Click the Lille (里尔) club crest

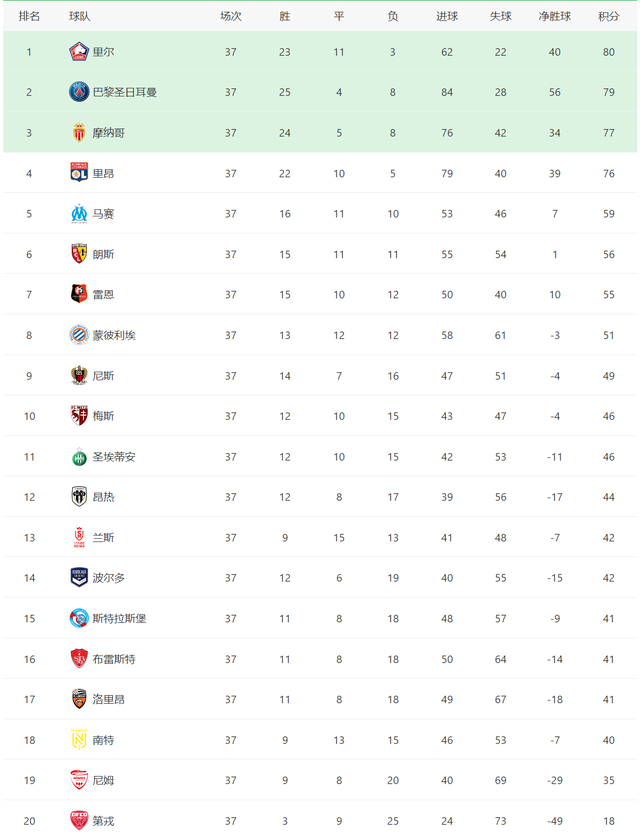(x=79, y=52)
